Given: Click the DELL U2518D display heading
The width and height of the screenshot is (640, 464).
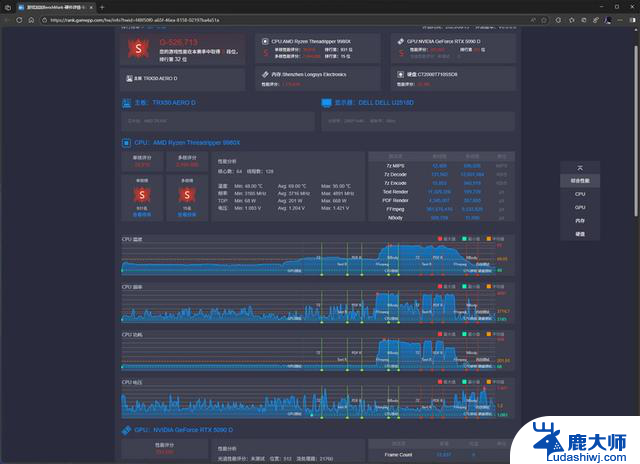Looking at the screenshot, I should tap(374, 103).
